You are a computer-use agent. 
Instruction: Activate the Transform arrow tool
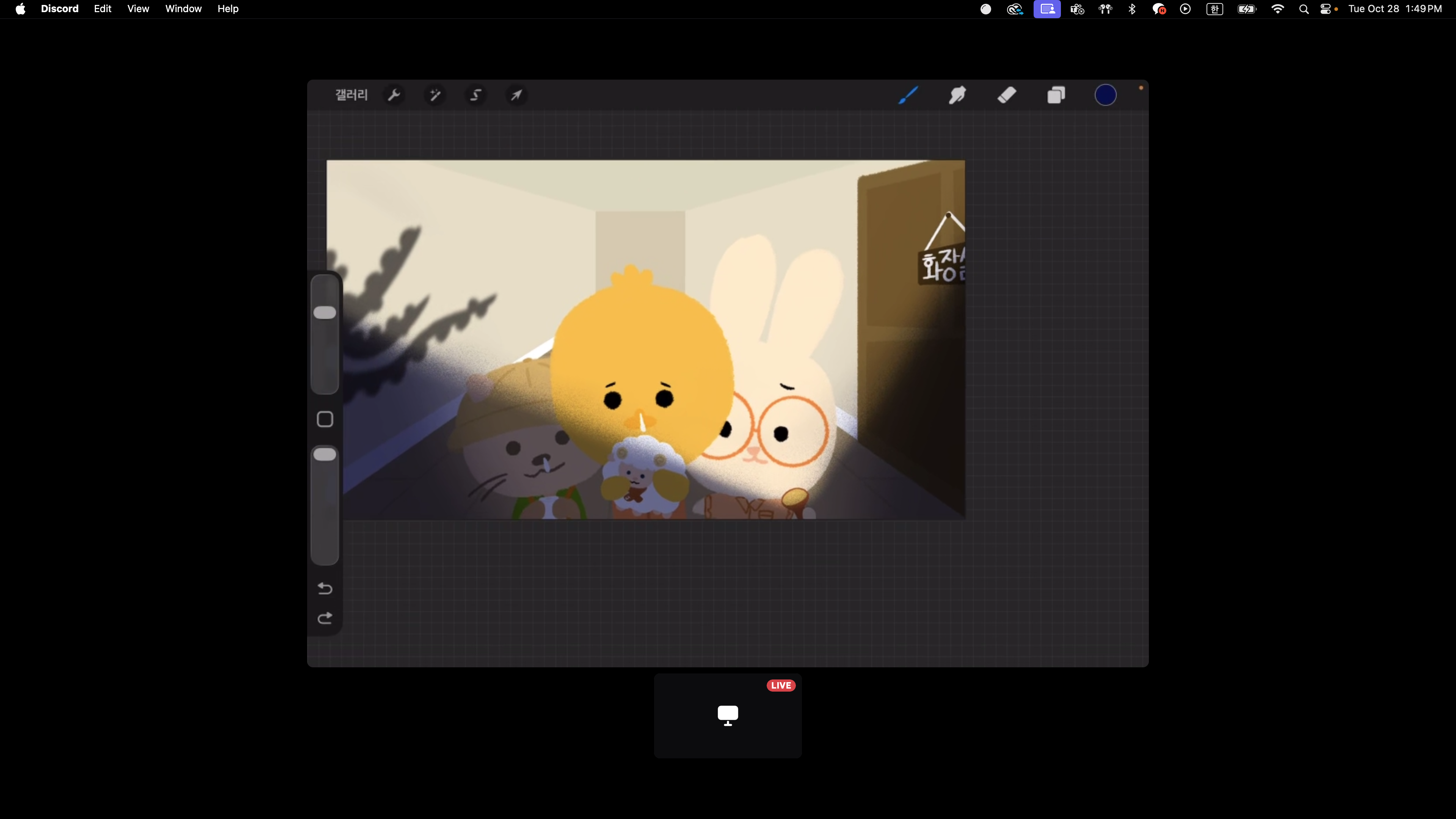[x=516, y=95]
